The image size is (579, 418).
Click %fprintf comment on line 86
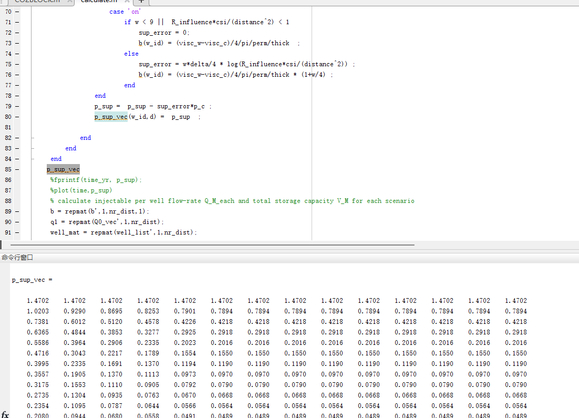tap(96, 180)
